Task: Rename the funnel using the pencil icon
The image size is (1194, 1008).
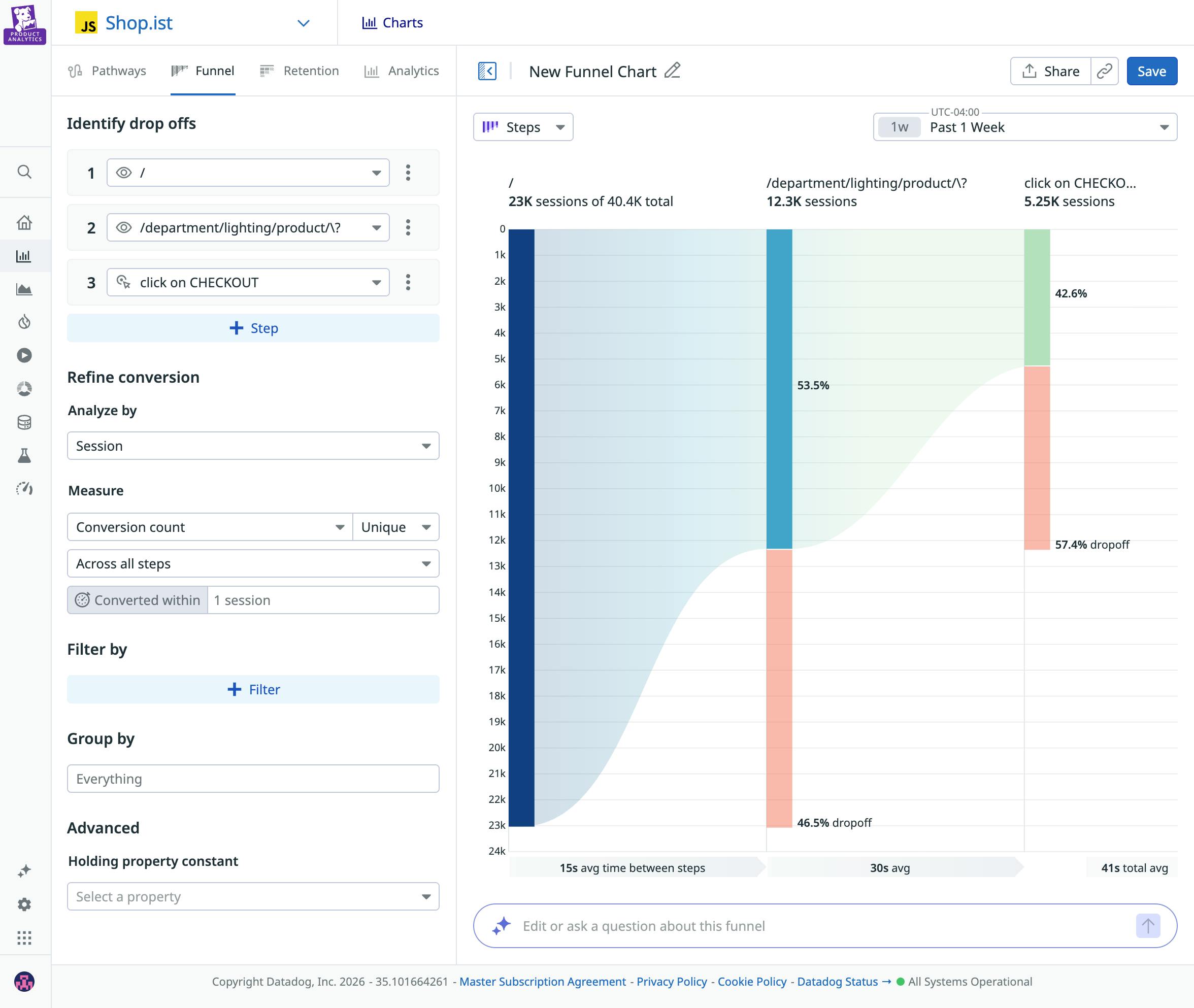Action: [672, 71]
